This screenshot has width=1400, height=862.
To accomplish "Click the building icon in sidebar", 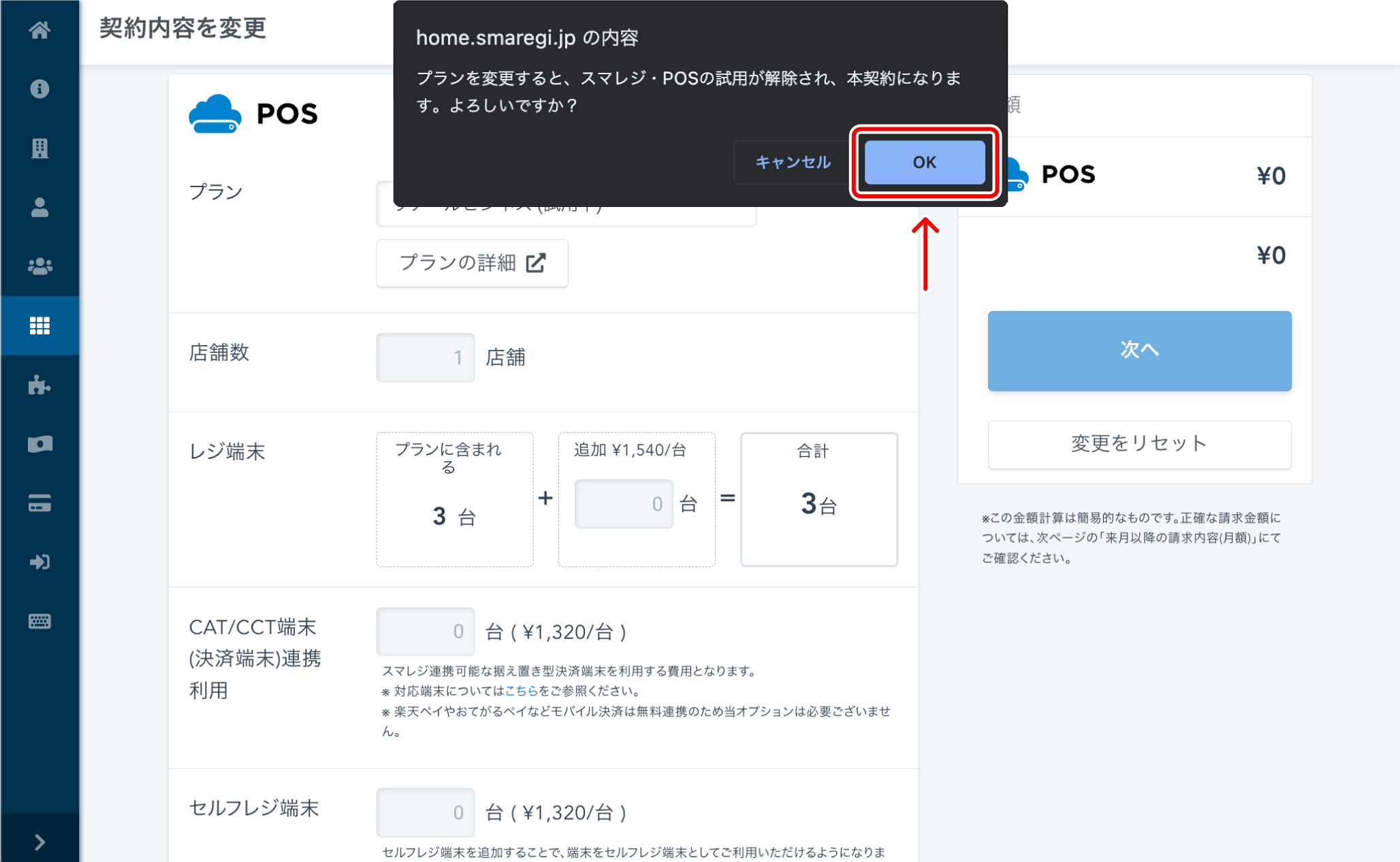I will click(x=39, y=148).
